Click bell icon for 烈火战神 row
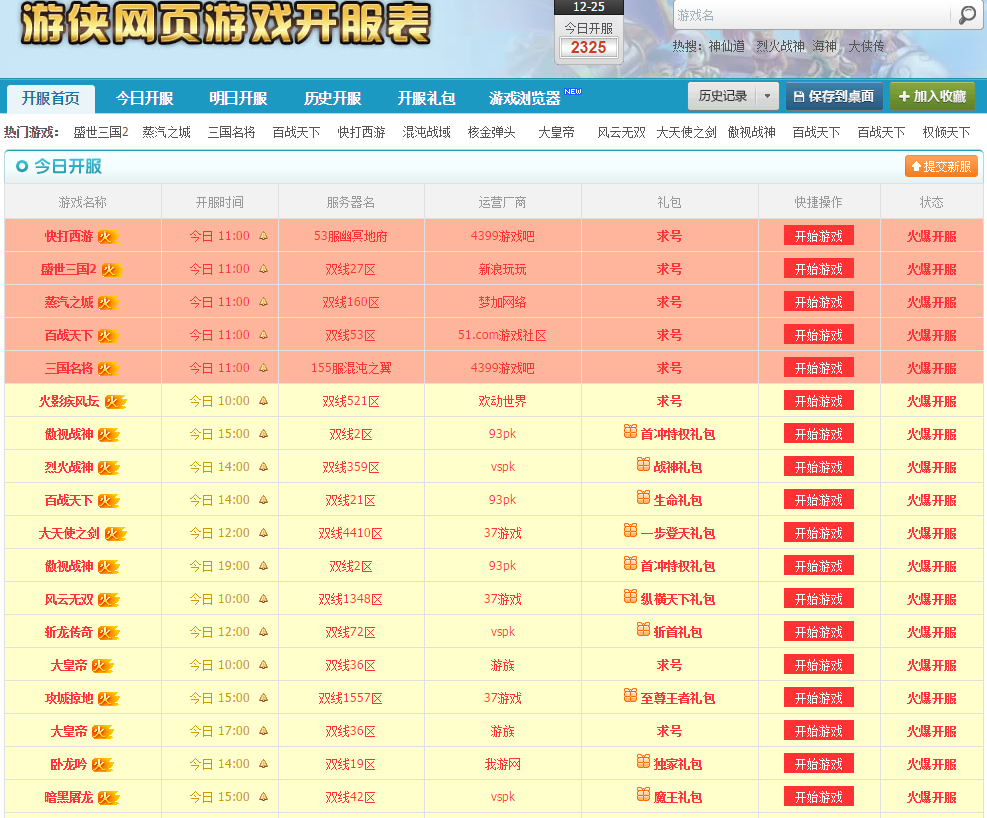This screenshot has height=818, width=987. [263, 467]
